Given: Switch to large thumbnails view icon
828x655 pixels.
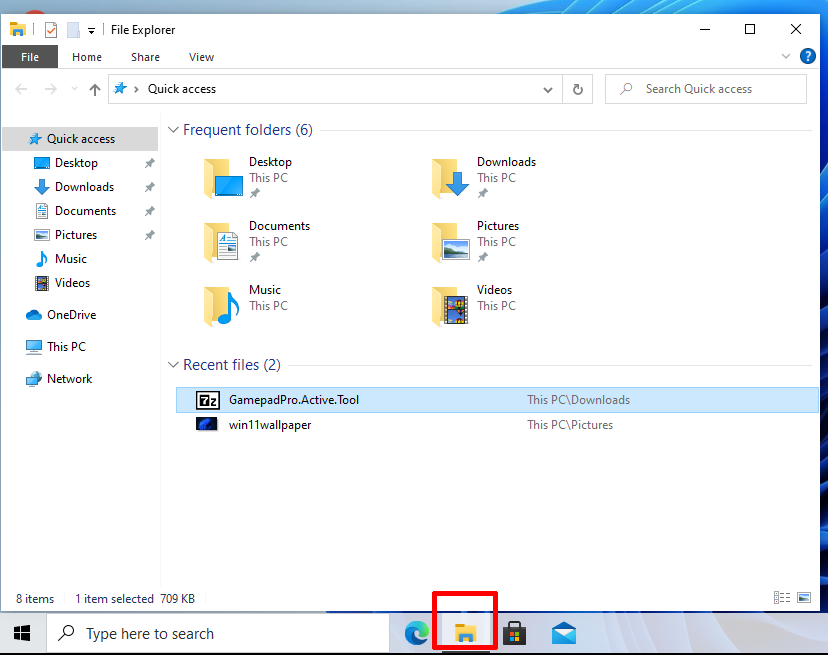Looking at the screenshot, I should [x=804, y=597].
